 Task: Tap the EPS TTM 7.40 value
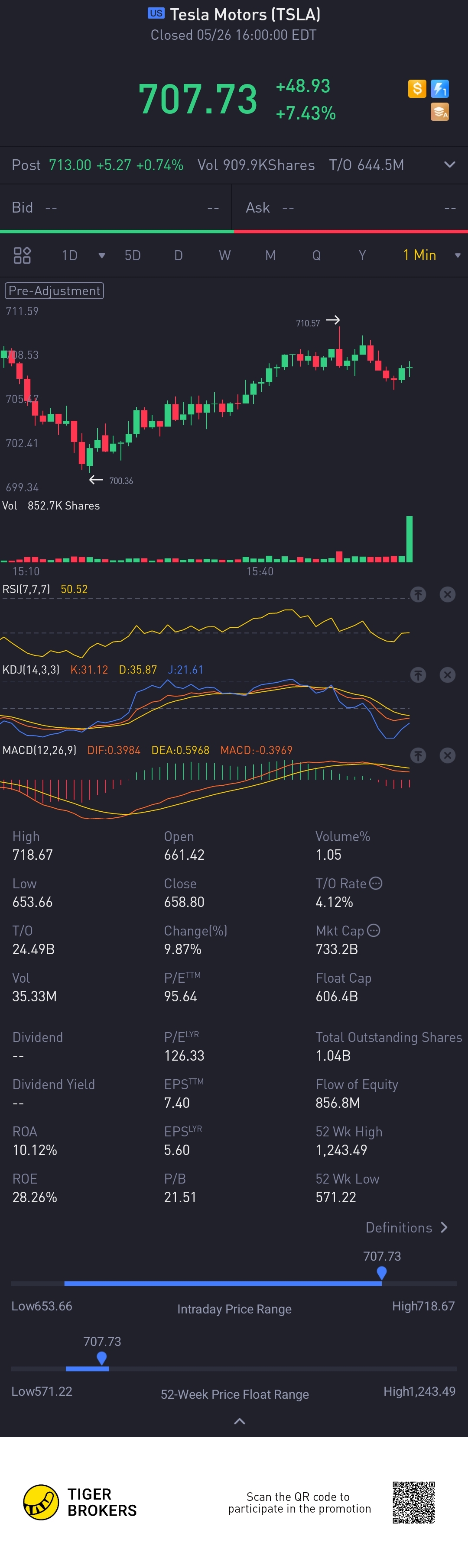point(177,1102)
